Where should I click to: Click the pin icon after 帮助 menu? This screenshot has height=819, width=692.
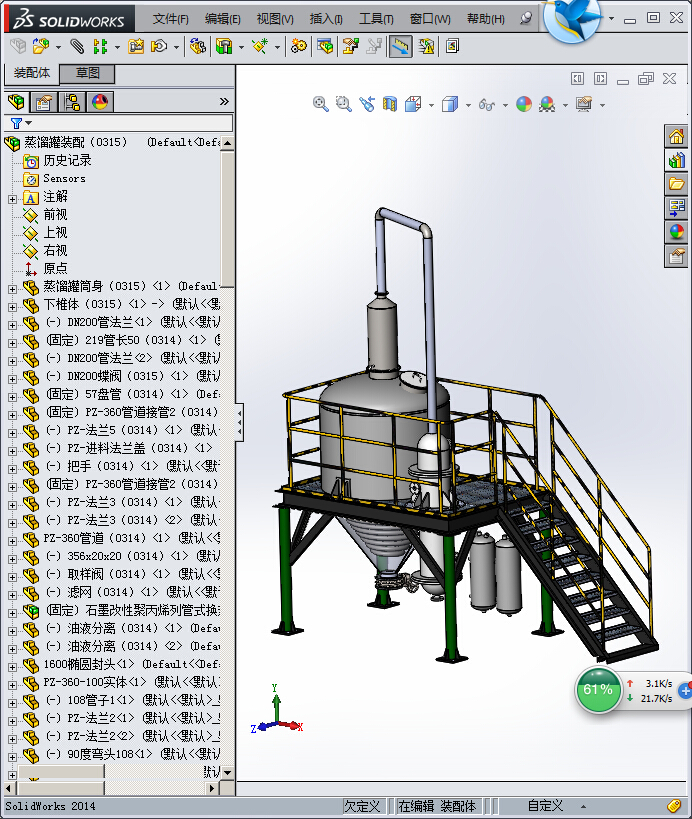coord(526,19)
